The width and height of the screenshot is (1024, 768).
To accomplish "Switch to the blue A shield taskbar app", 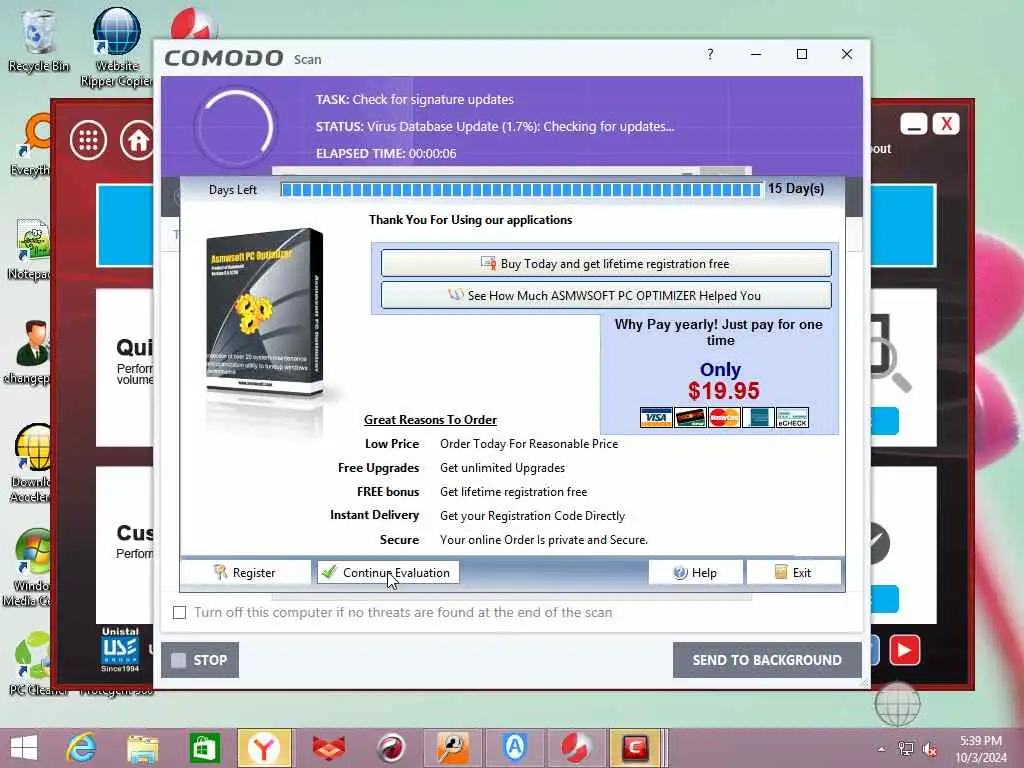I will [x=515, y=748].
